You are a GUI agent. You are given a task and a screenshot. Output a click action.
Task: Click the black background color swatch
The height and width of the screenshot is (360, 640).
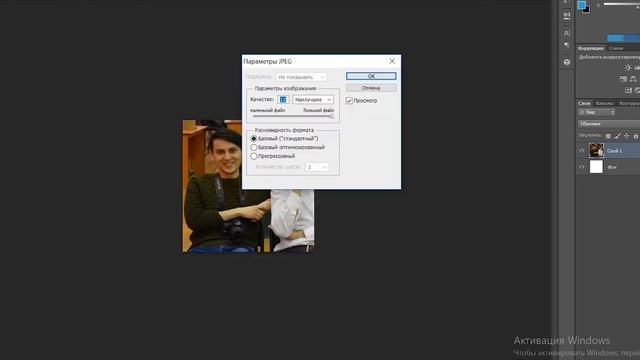click(587, 11)
